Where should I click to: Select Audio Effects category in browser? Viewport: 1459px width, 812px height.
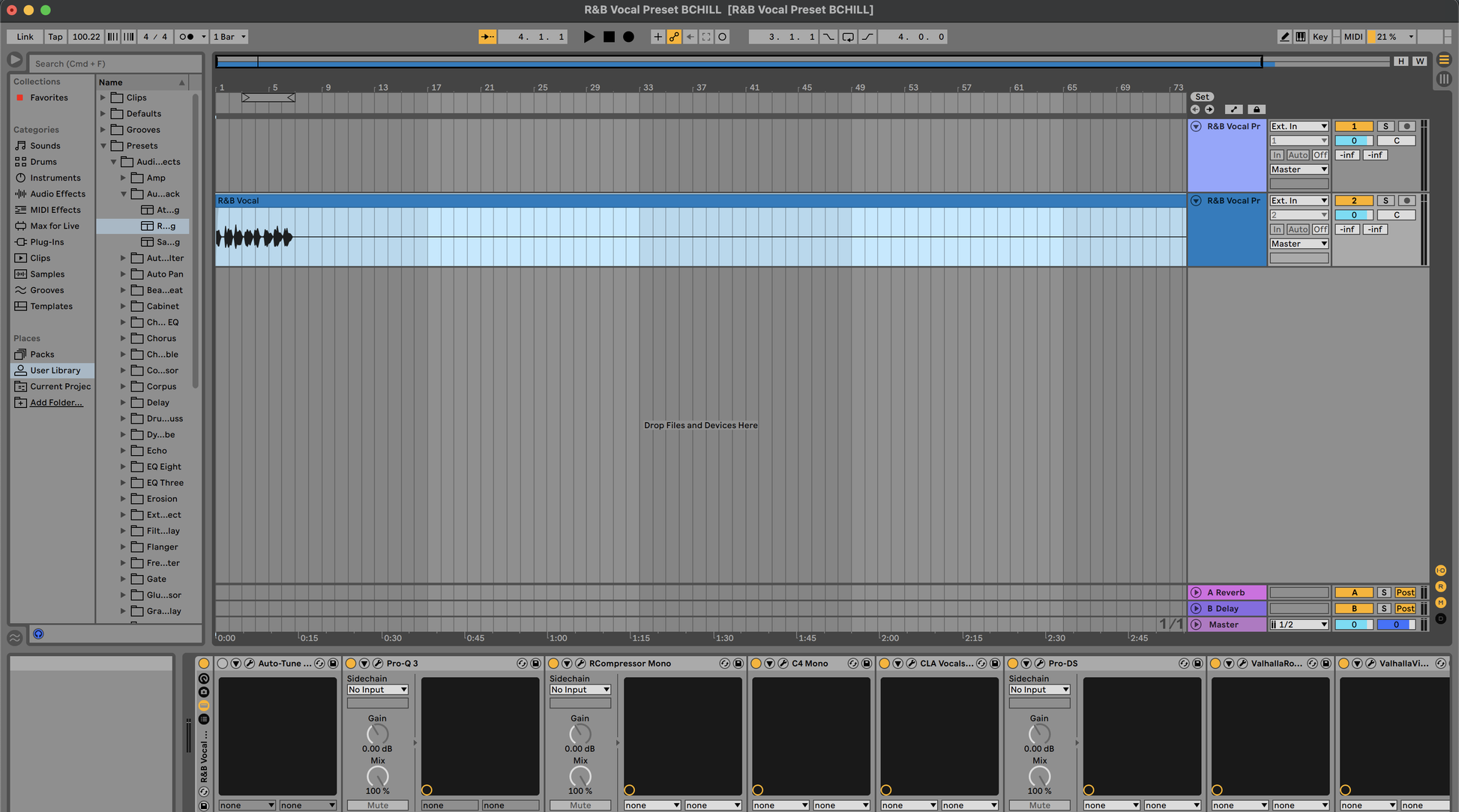[x=57, y=194]
